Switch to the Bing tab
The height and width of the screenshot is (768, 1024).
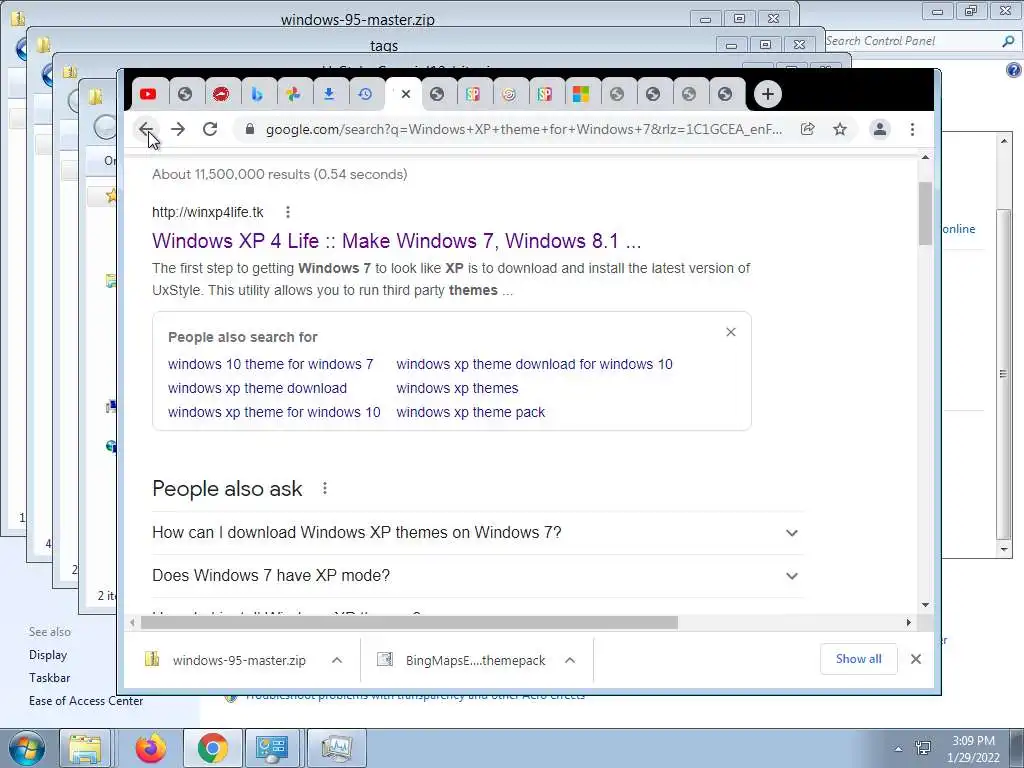[257, 94]
